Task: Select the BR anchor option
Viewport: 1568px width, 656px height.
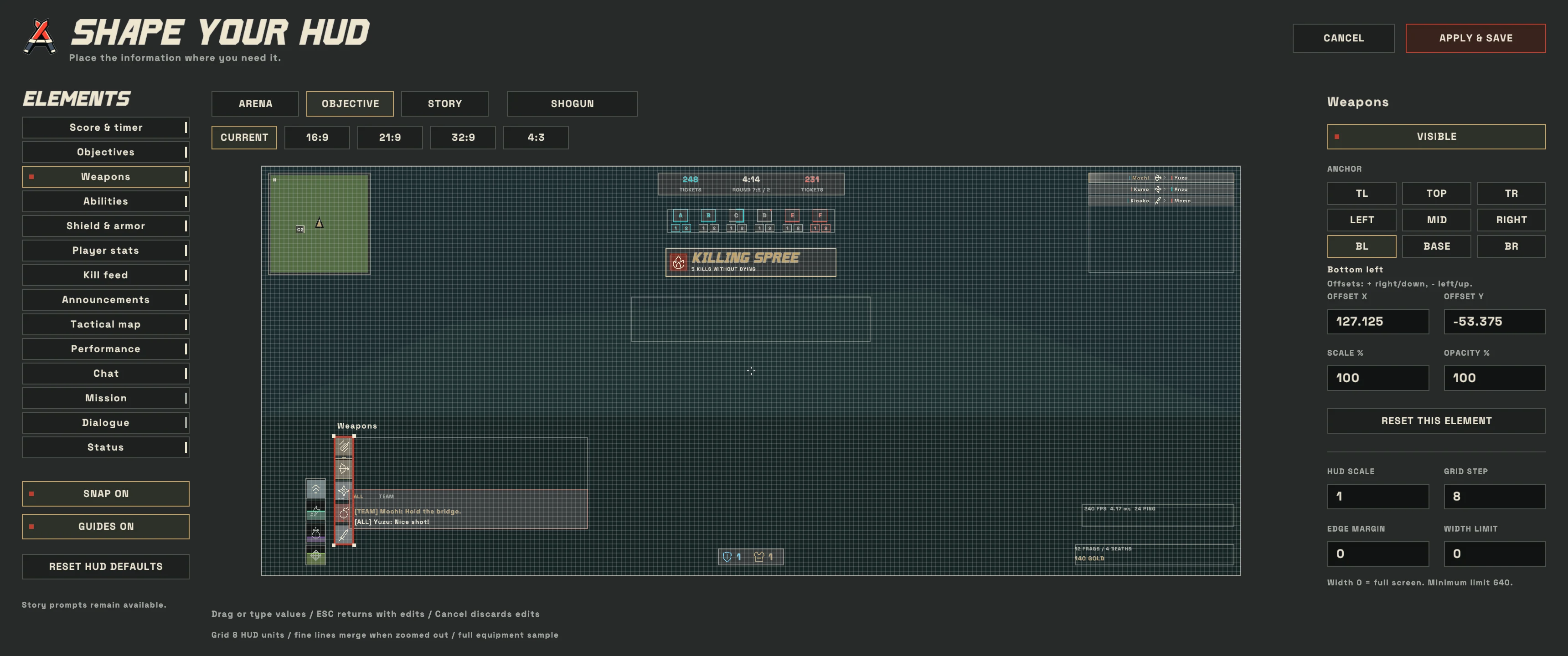Action: 1511,246
